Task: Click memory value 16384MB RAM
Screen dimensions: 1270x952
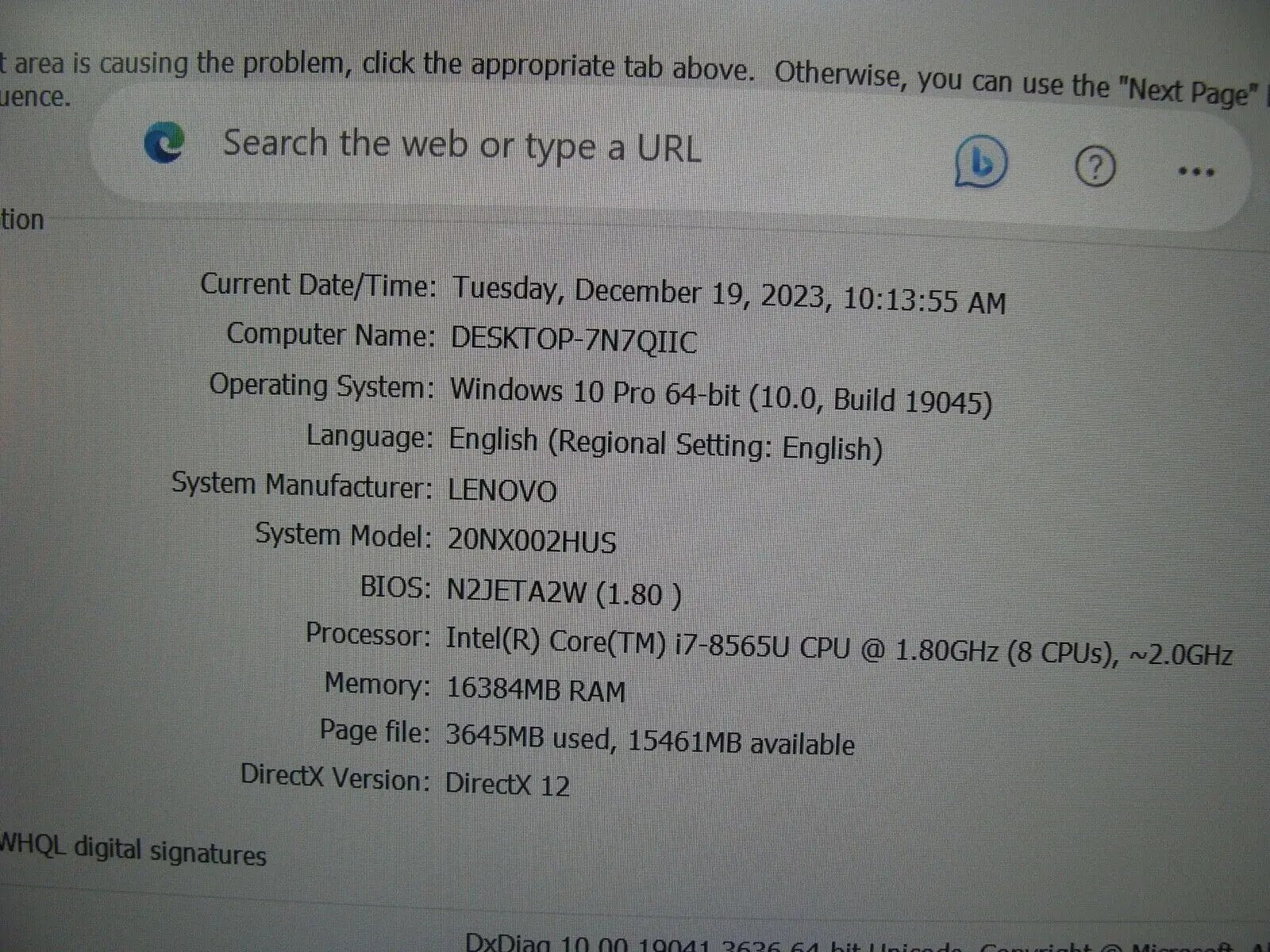Action: click(536, 689)
